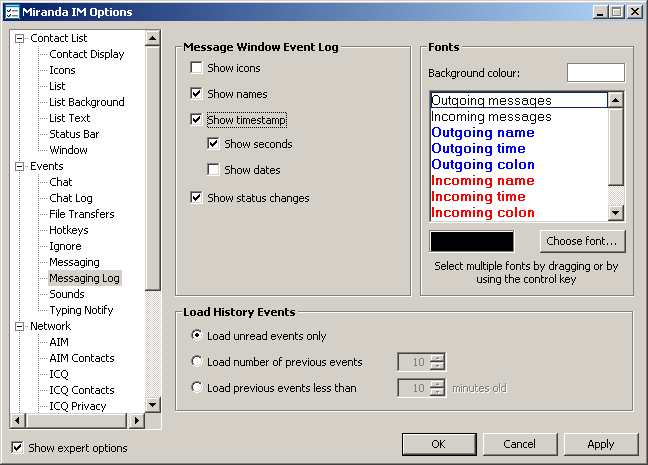648x465 pixels.
Task: Click the Miranda IM Options title bar icon
Action: (12, 12)
